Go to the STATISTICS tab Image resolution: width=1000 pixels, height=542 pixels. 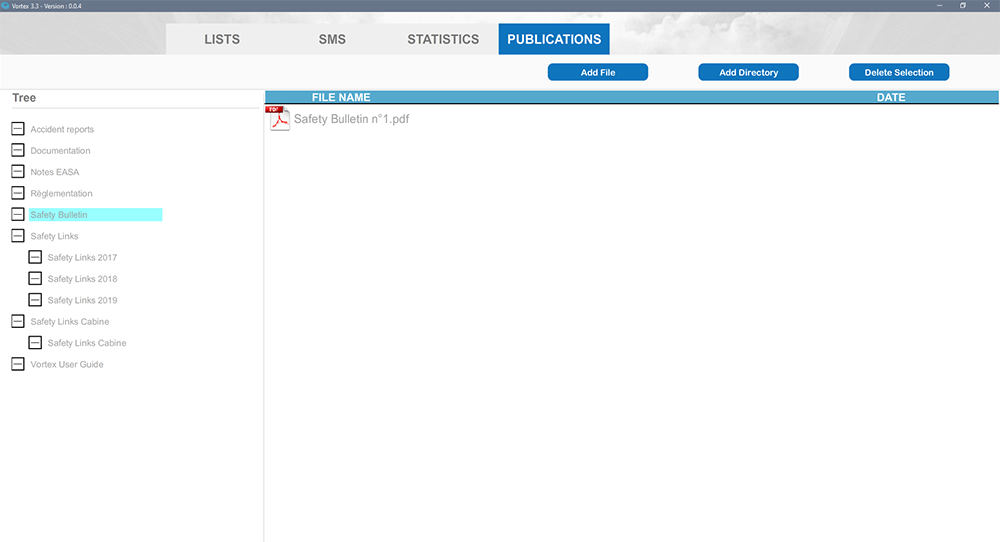coord(443,40)
